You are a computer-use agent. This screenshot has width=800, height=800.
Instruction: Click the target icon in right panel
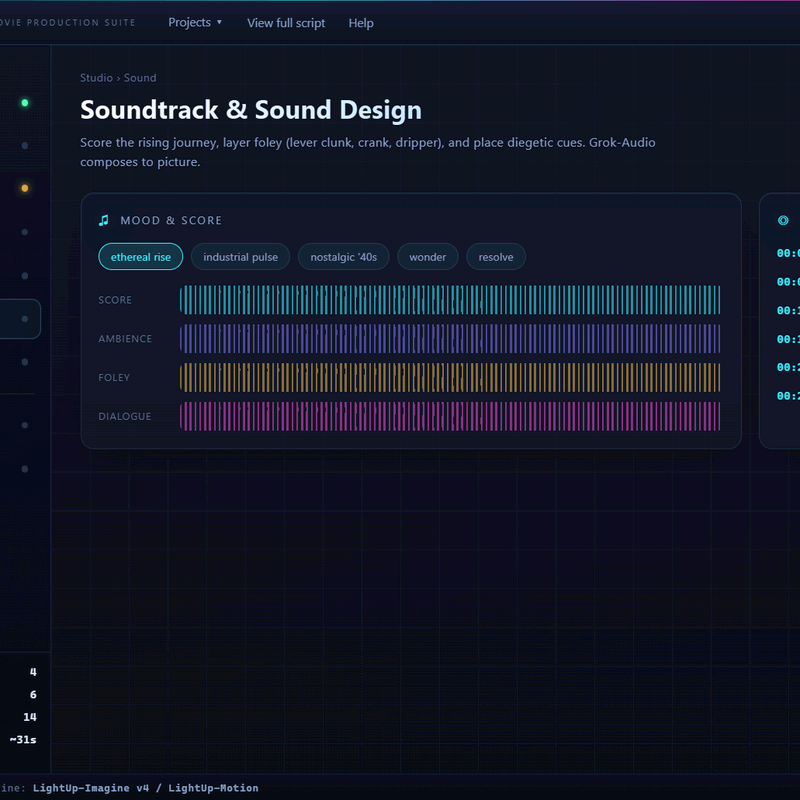click(783, 220)
